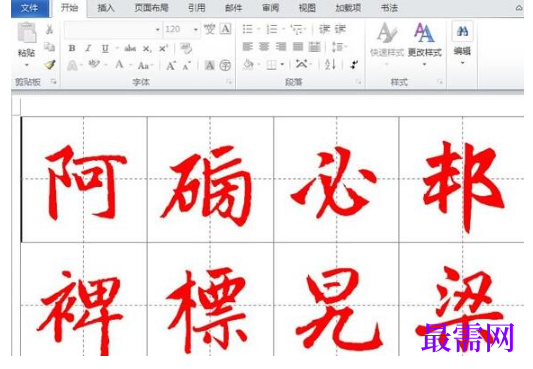This screenshot has height=369, width=533.
Task: Toggle Bold formatting
Action: point(72,48)
